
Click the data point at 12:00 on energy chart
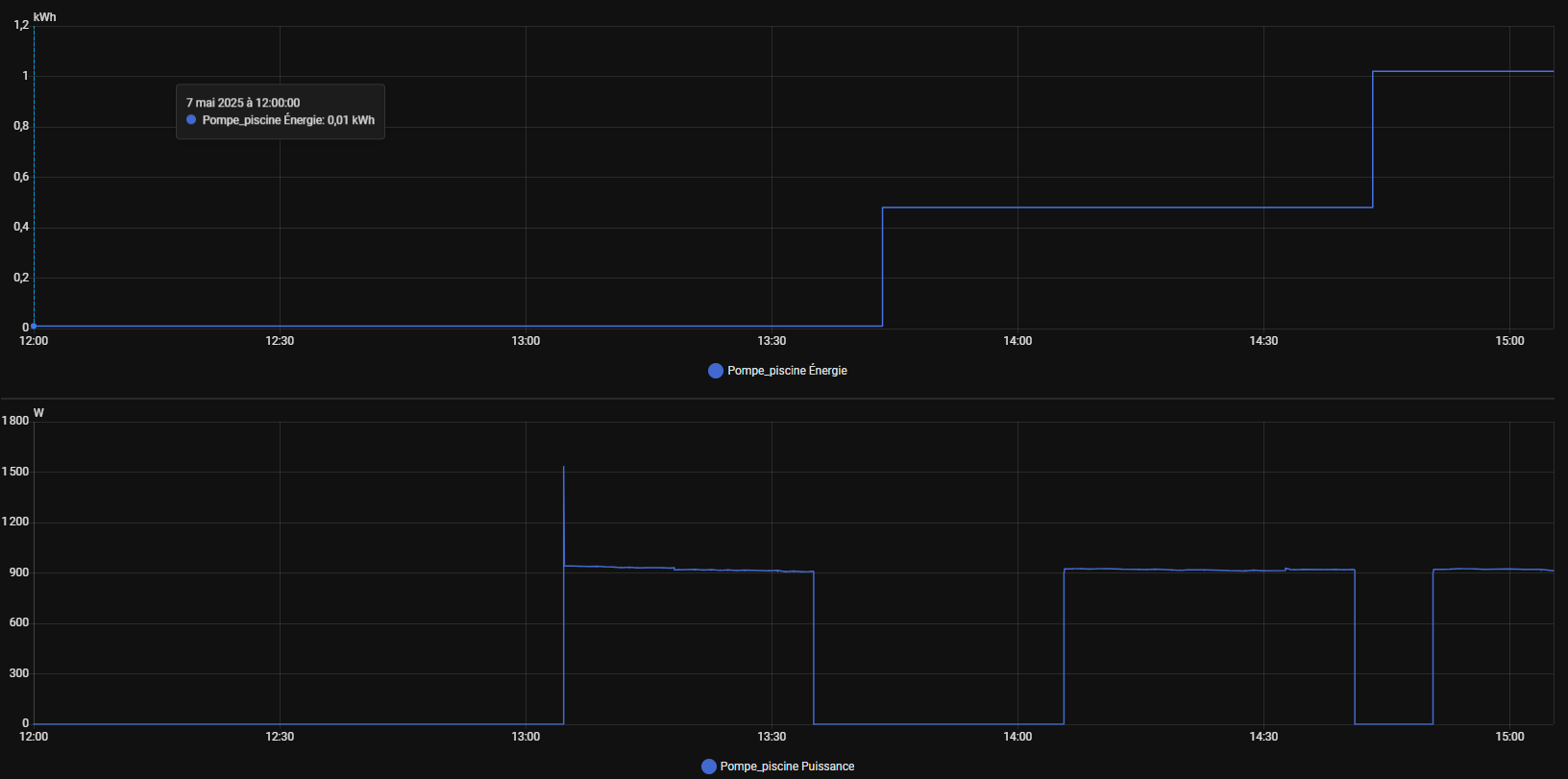(34, 327)
